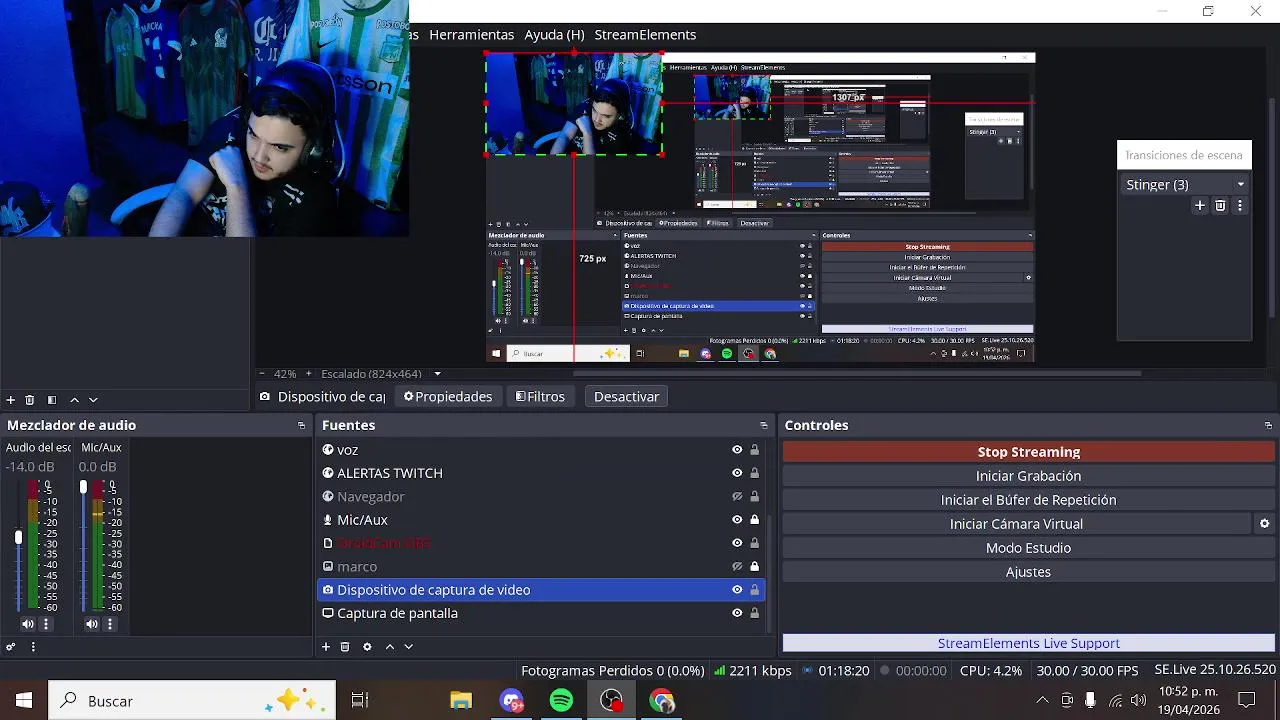This screenshot has height=720, width=1280.
Task: Open Chrome from the taskbar
Action: pyautogui.click(x=661, y=700)
